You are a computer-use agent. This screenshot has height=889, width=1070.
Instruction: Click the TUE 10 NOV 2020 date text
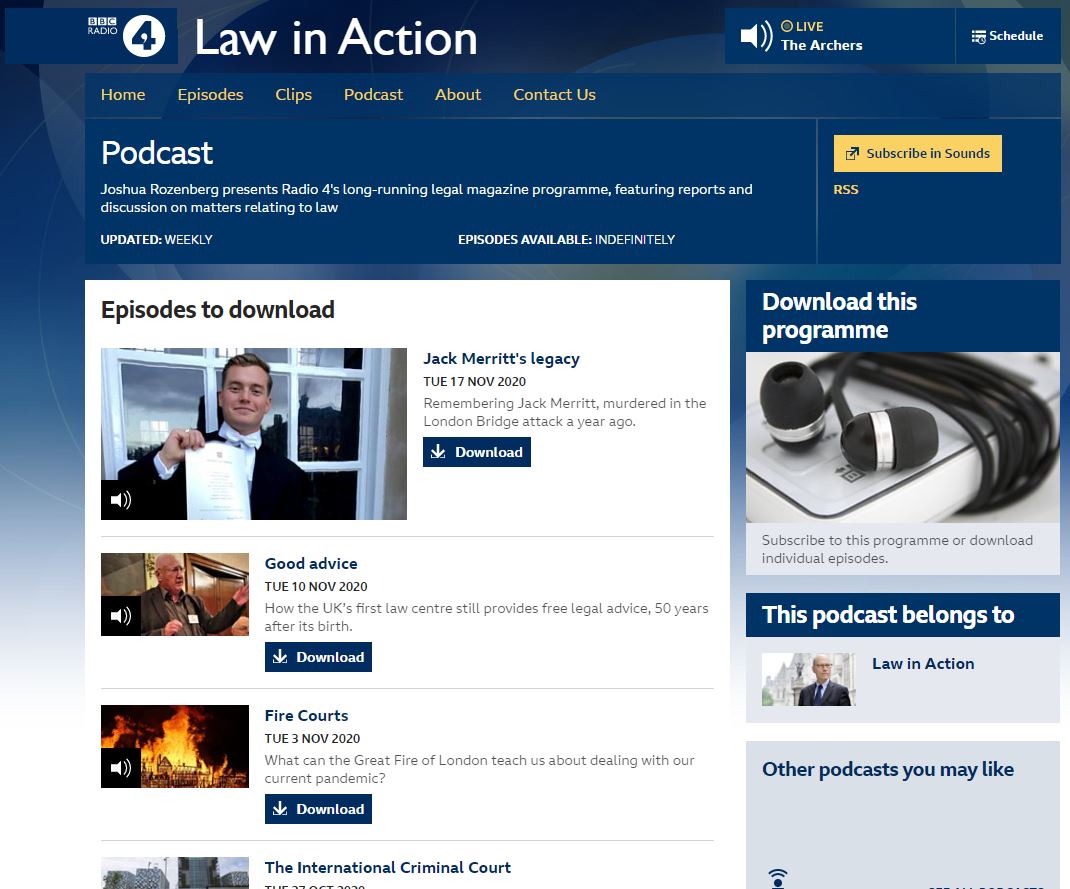click(x=316, y=587)
